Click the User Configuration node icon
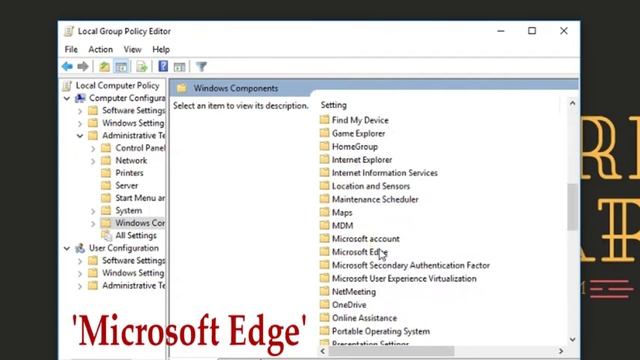Viewport: 640px width, 360px height. 80,248
